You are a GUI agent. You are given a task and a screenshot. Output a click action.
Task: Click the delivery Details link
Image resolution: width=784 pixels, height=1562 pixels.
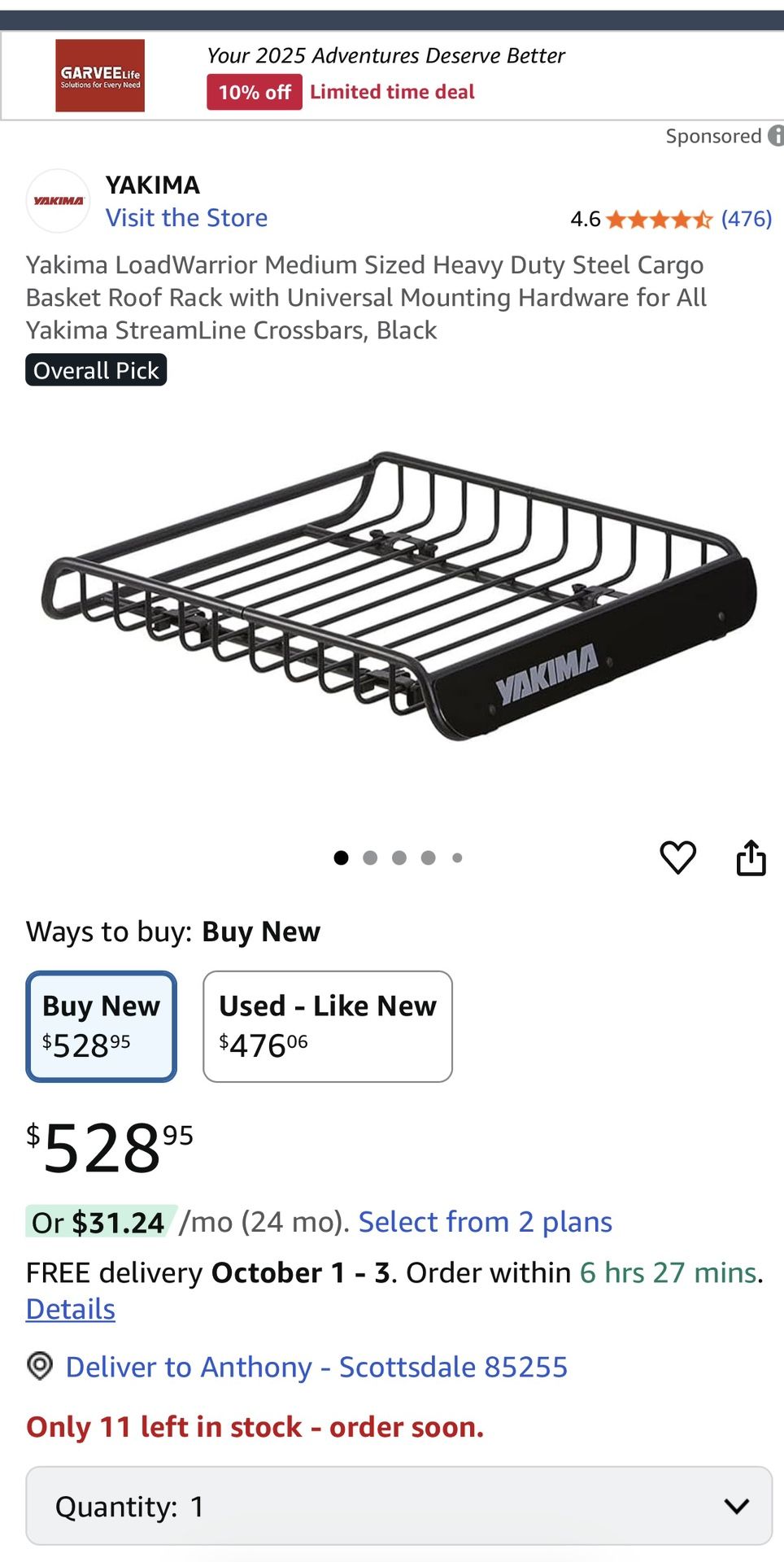pyautogui.click(x=71, y=1309)
